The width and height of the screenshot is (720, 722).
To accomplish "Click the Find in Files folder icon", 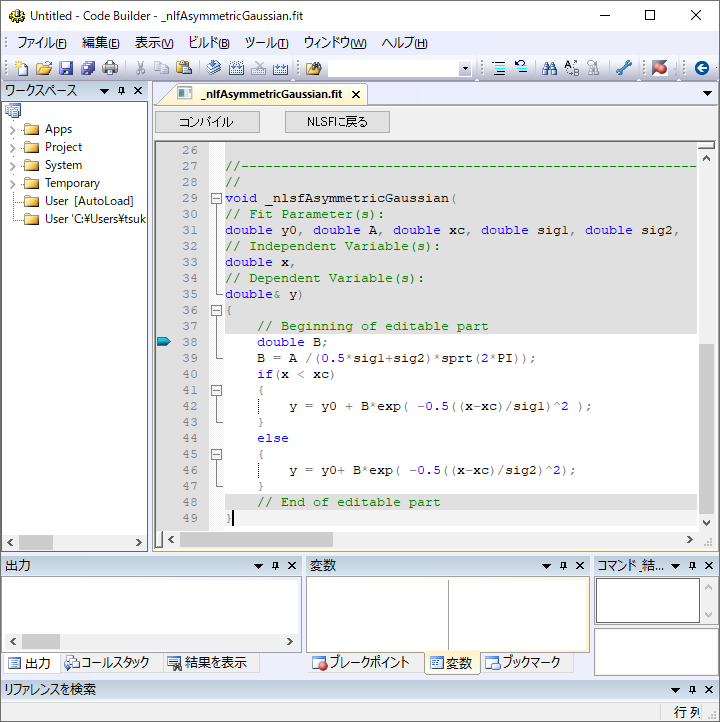I will tap(314, 68).
